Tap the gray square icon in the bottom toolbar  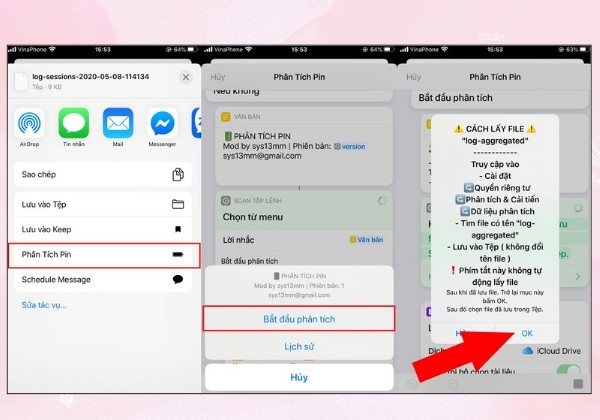(x=578, y=384)
